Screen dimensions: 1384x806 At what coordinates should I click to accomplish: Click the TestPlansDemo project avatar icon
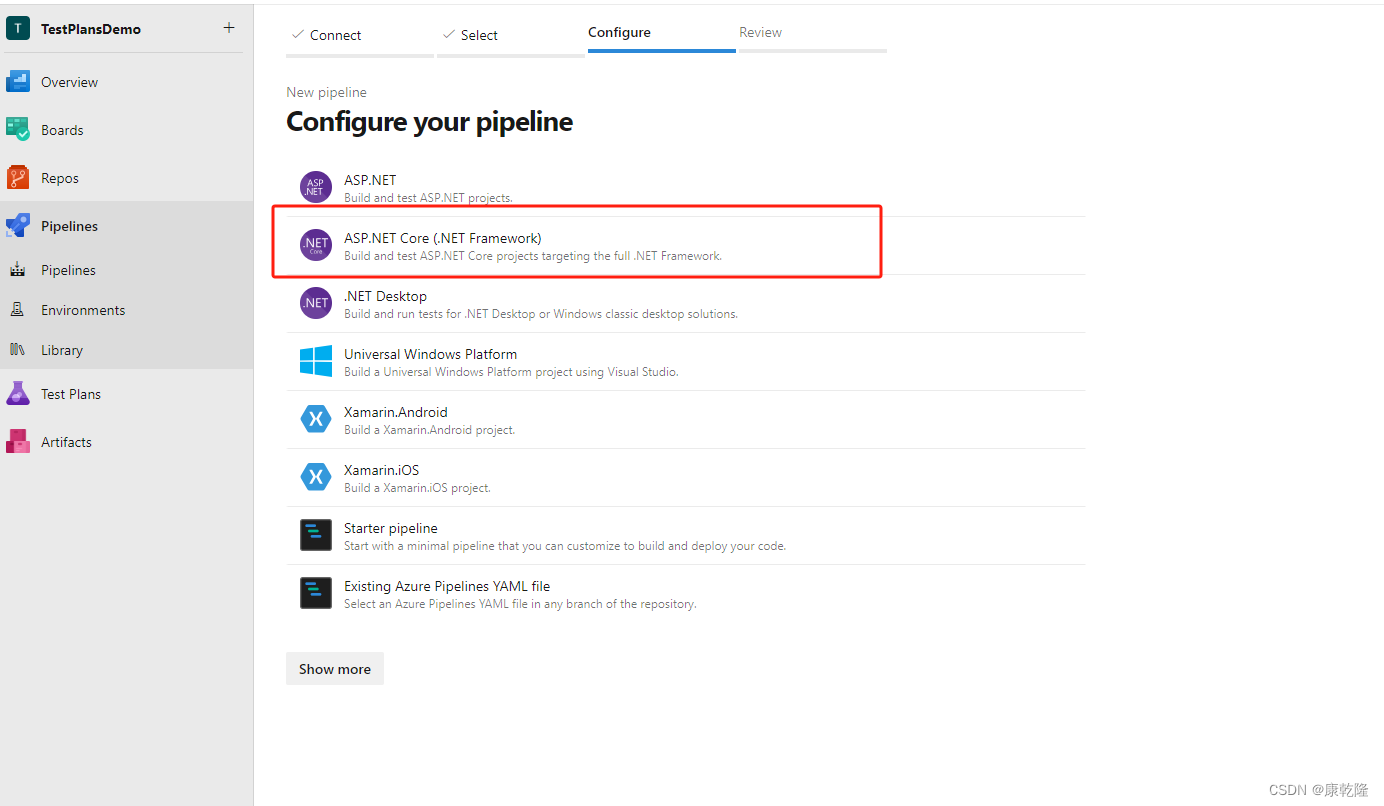coord(18,28)
